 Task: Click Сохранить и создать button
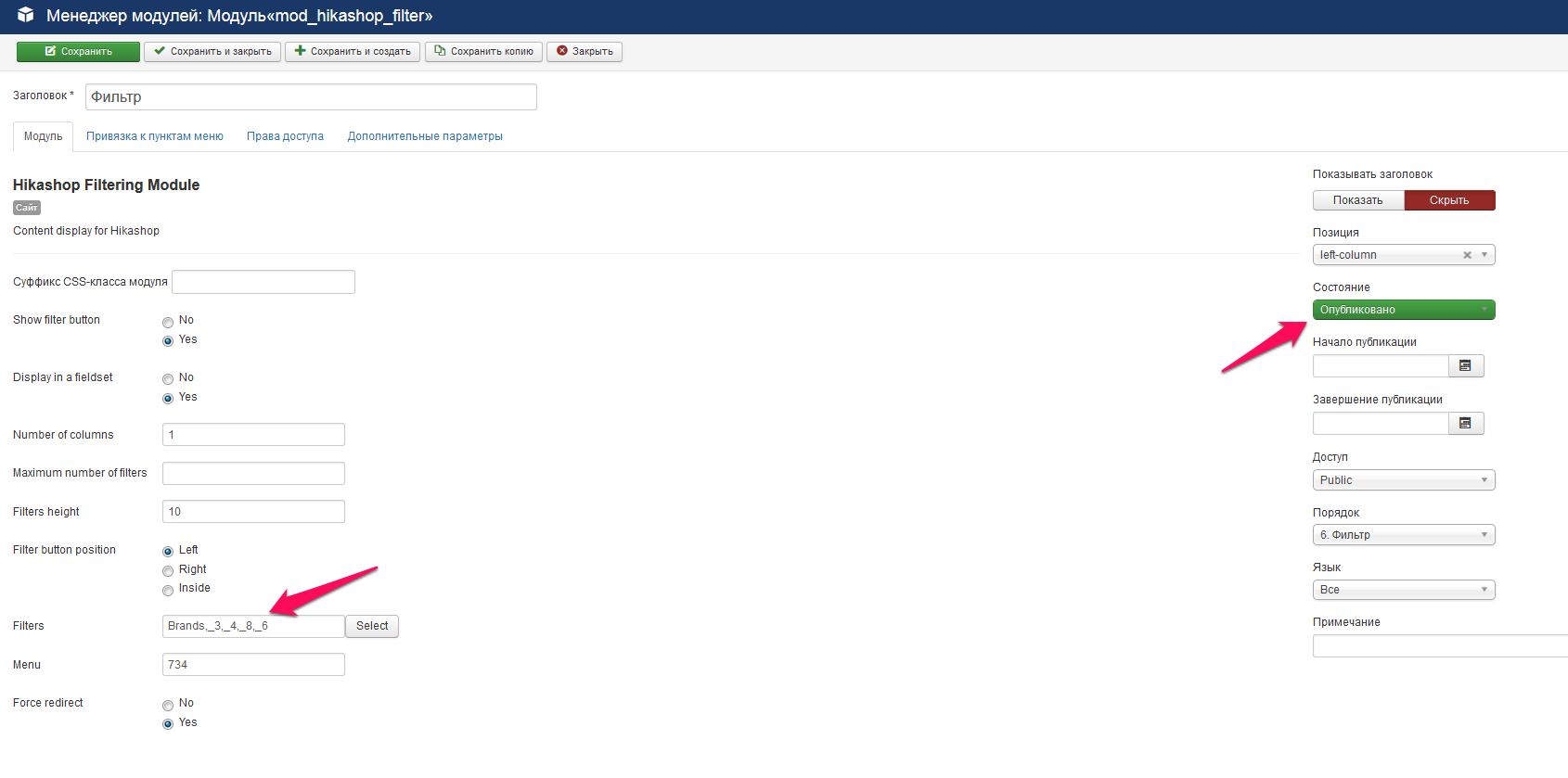353,52
